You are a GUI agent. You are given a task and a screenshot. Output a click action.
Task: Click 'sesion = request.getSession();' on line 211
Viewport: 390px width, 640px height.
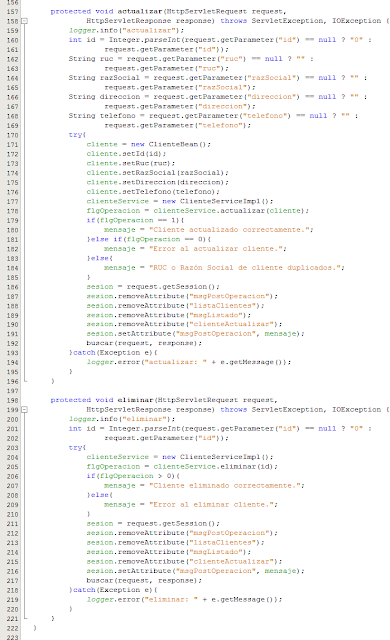coord(153,524)
